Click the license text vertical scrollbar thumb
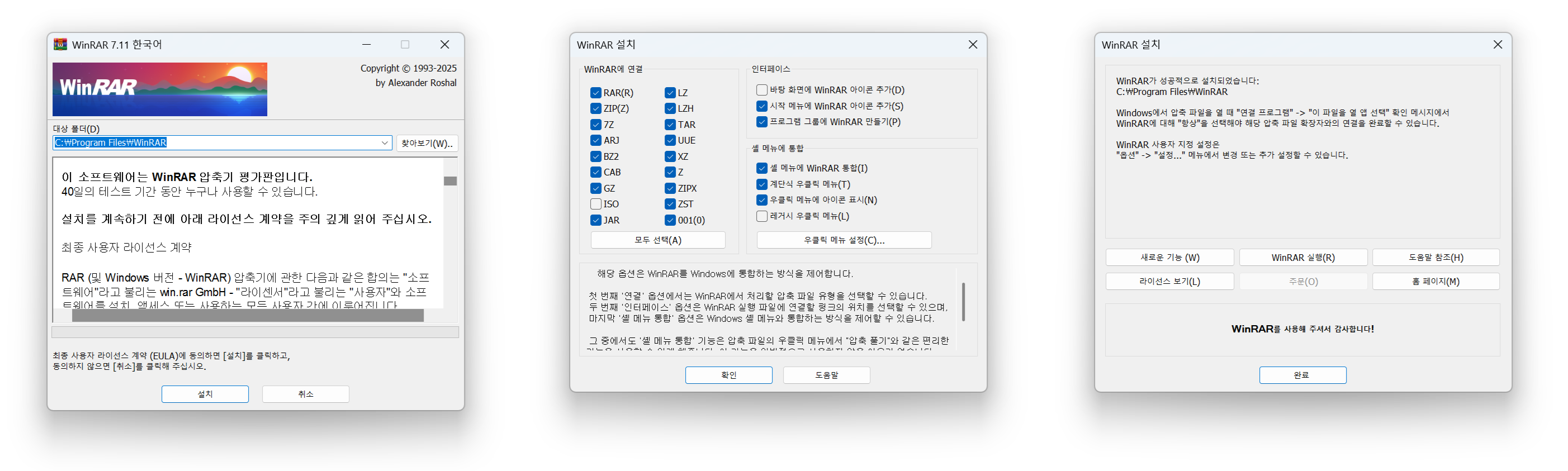This screenshot has width=1568, height=471. coord(450,180)
